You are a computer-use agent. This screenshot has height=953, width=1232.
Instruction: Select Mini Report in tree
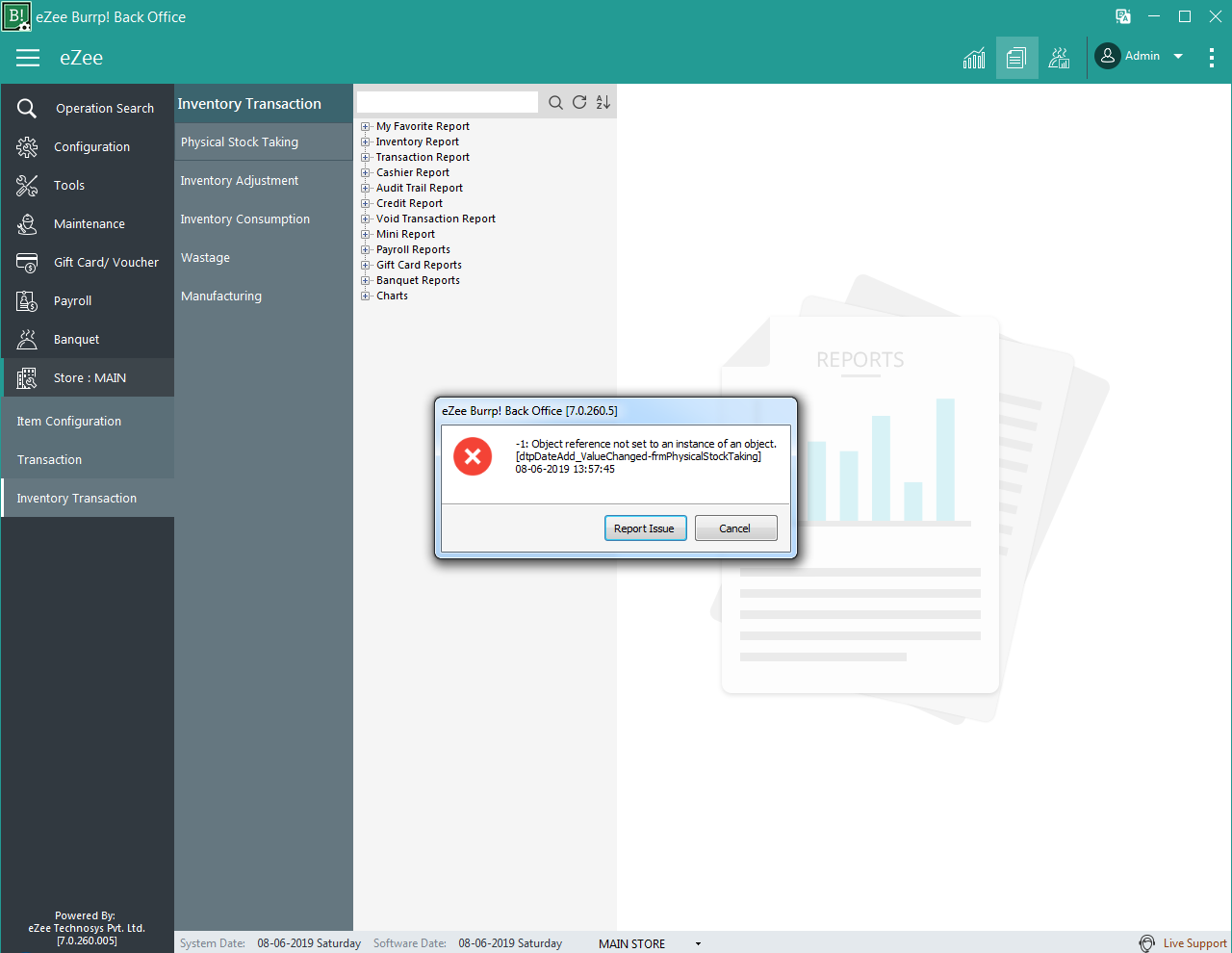point(405,234)
